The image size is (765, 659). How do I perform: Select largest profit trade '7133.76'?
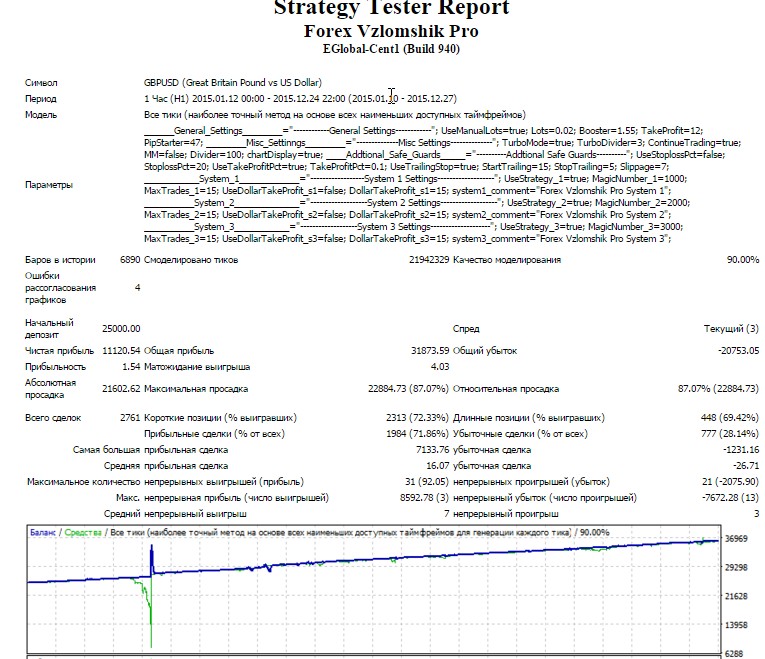432,450
